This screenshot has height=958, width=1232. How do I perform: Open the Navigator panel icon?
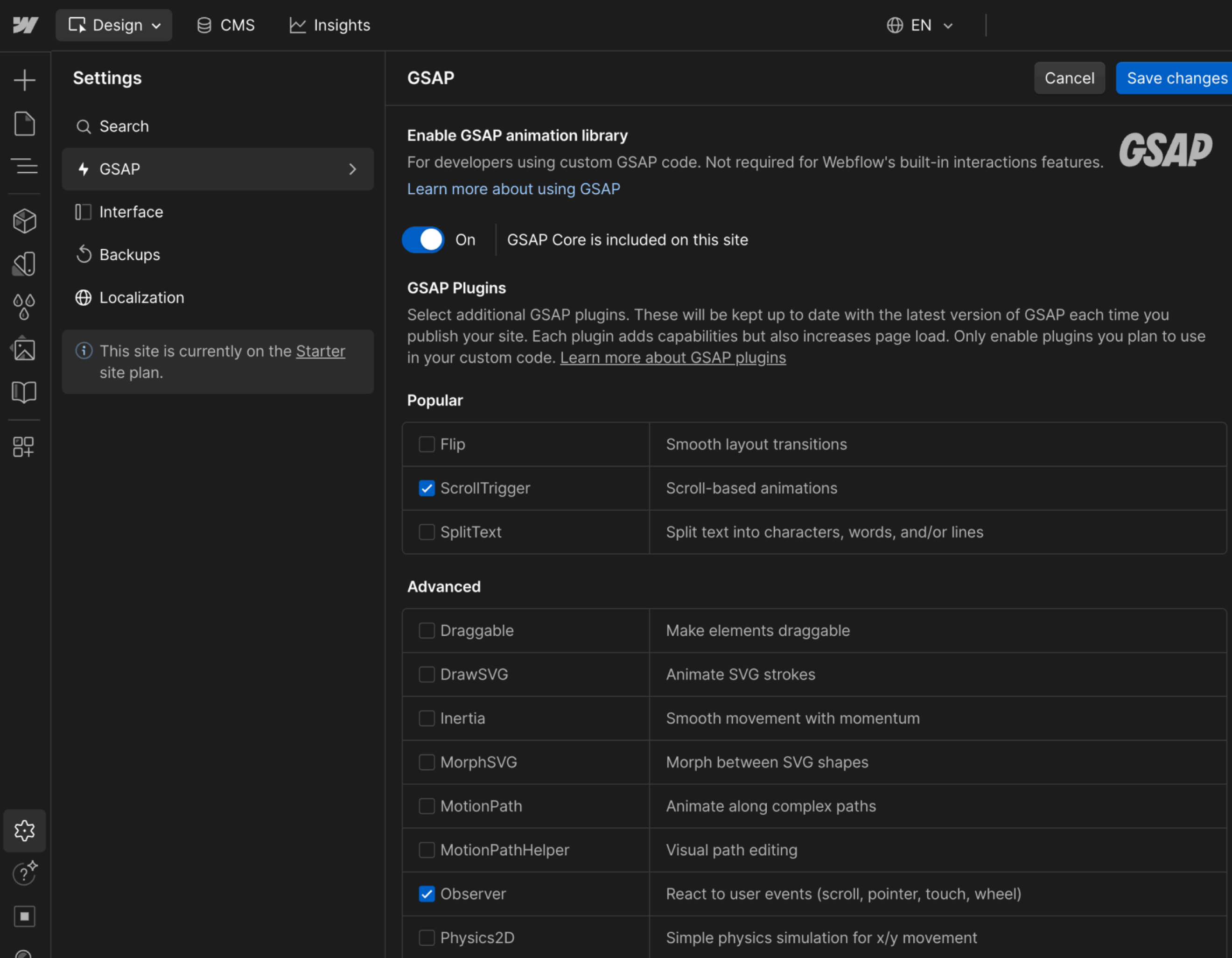click(24, 167)
